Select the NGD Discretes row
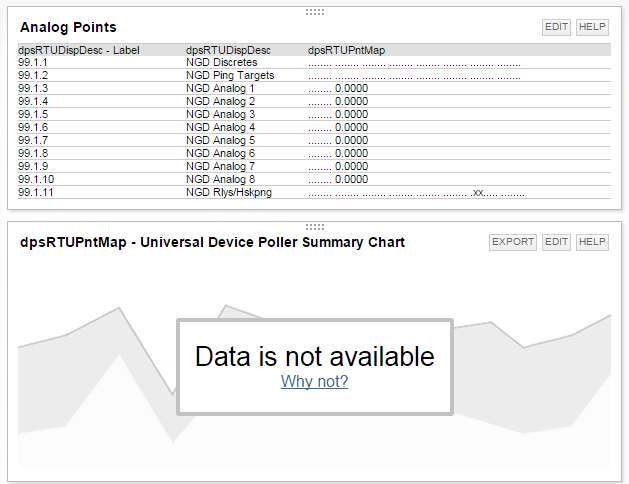 314,63
